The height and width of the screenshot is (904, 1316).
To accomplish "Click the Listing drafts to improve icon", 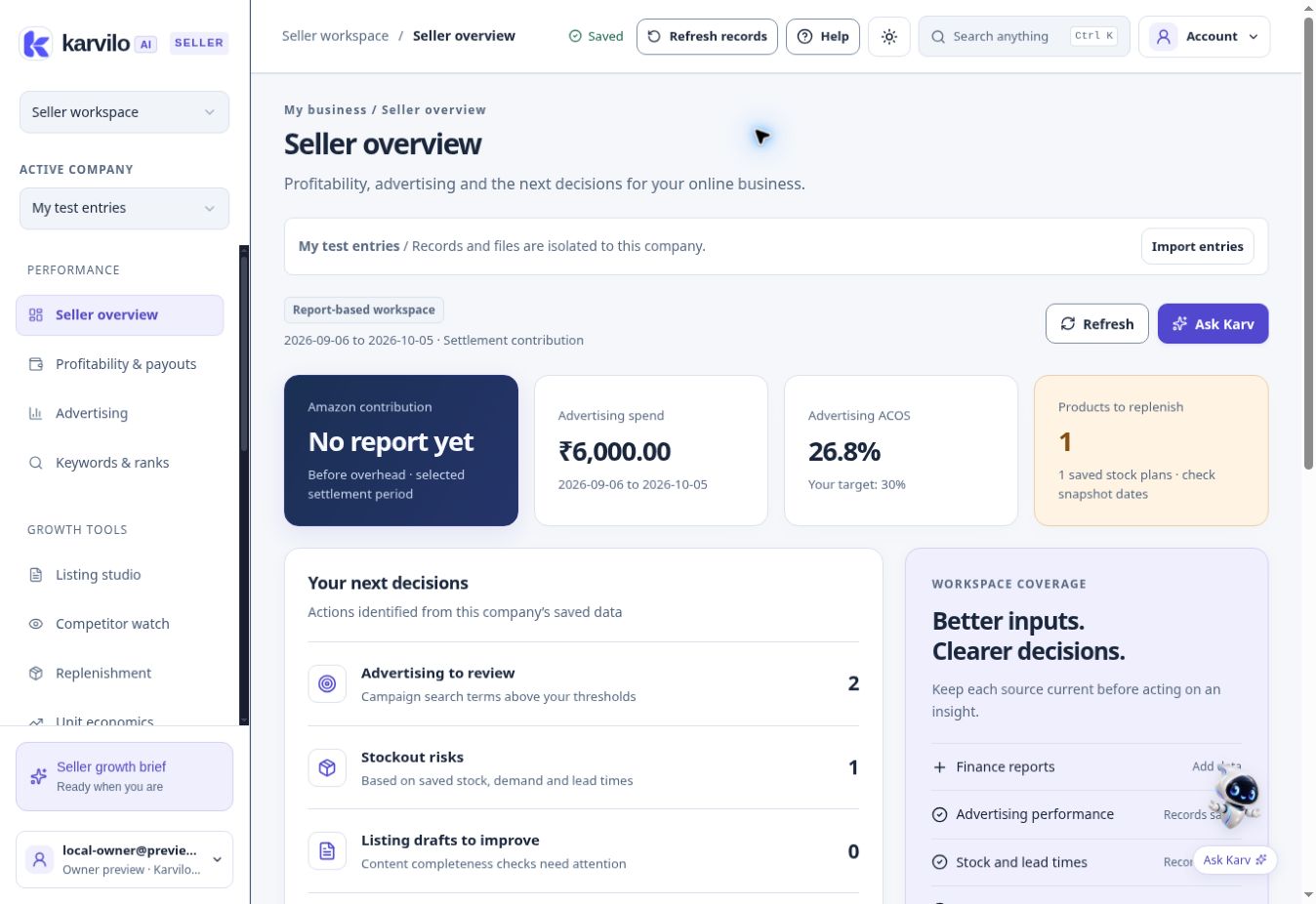I will pyautogui.click(x=327, y=851).
